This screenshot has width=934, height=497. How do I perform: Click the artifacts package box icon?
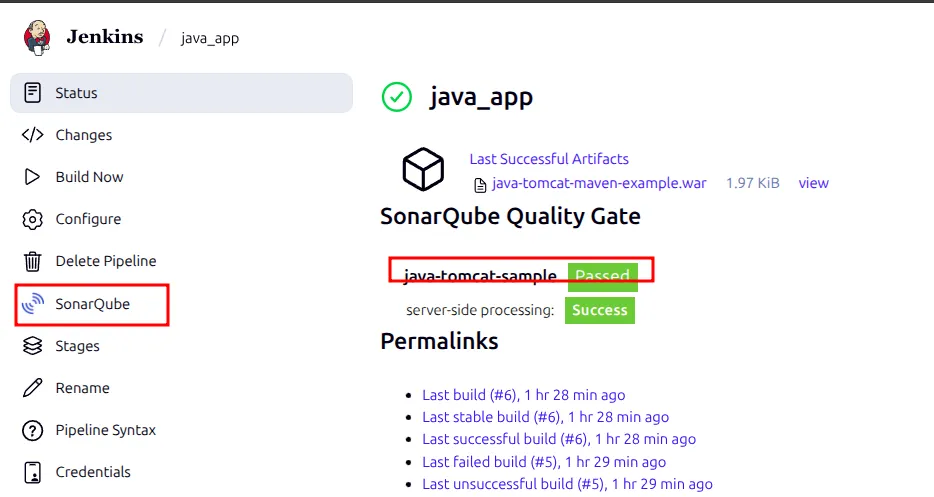click(x=423, y=169)
